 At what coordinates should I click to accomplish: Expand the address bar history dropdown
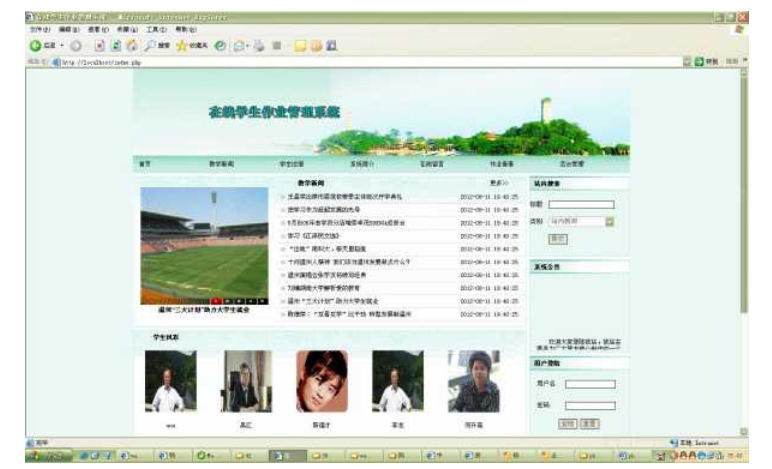click(687, 62)
